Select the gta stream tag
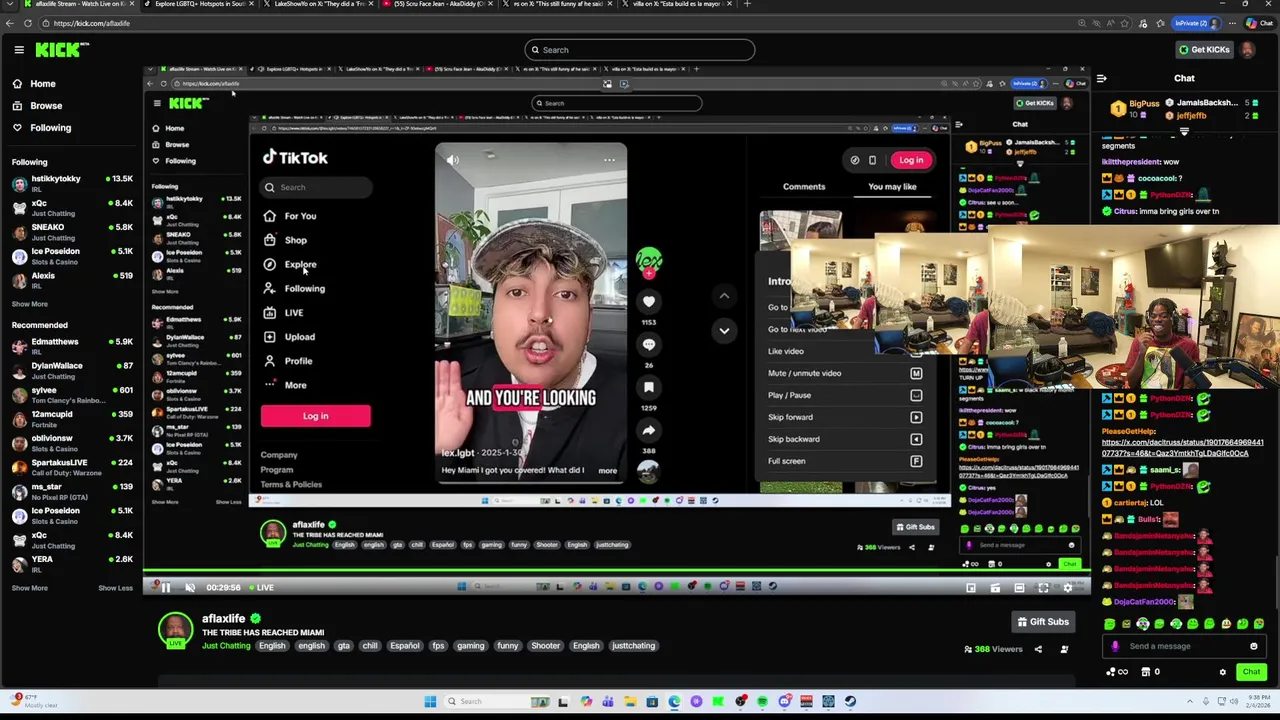 tap(343, 646)
